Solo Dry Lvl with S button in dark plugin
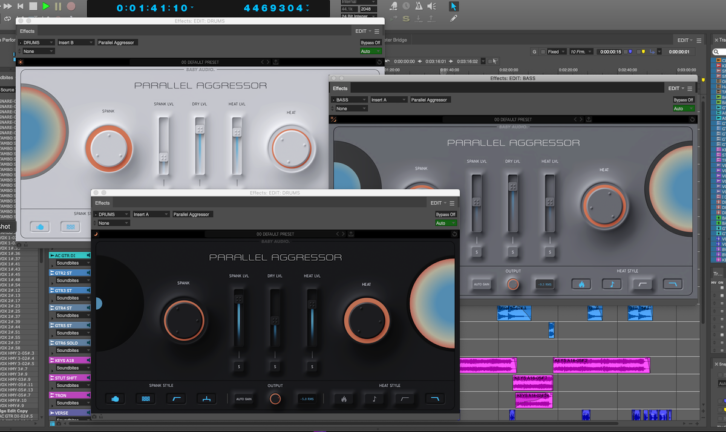 275,367
